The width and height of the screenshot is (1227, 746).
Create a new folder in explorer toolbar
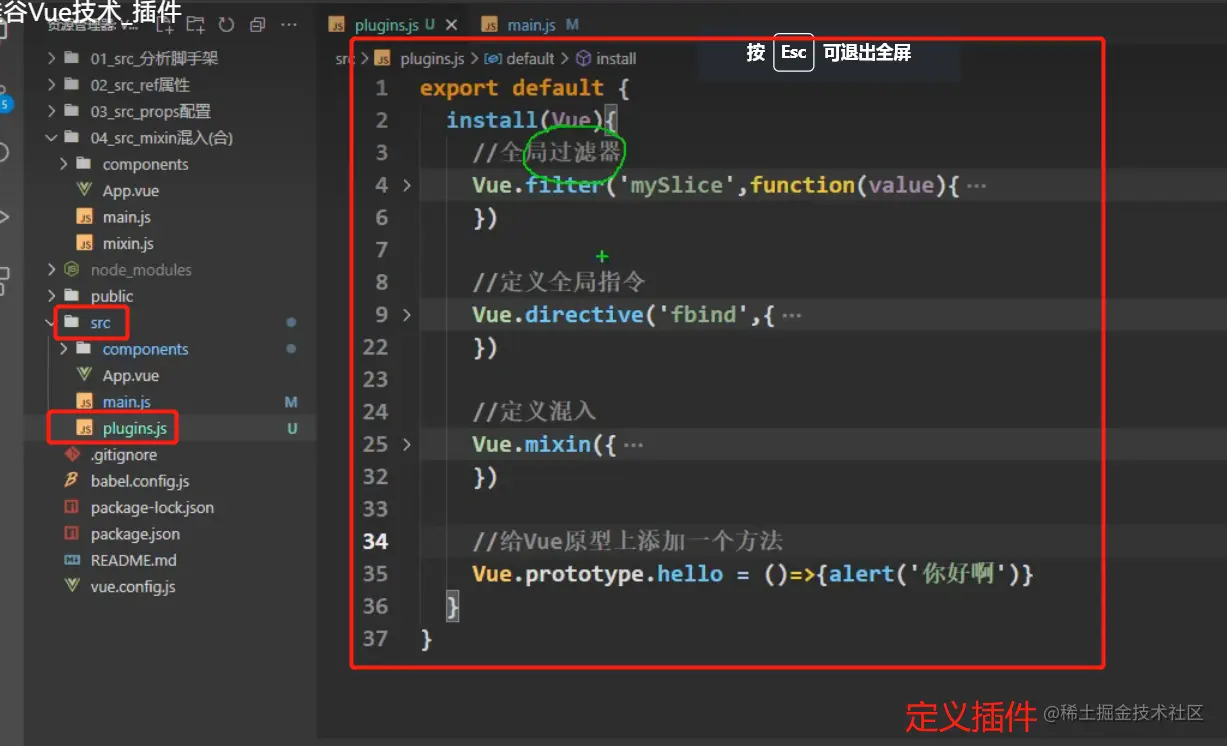196,24
